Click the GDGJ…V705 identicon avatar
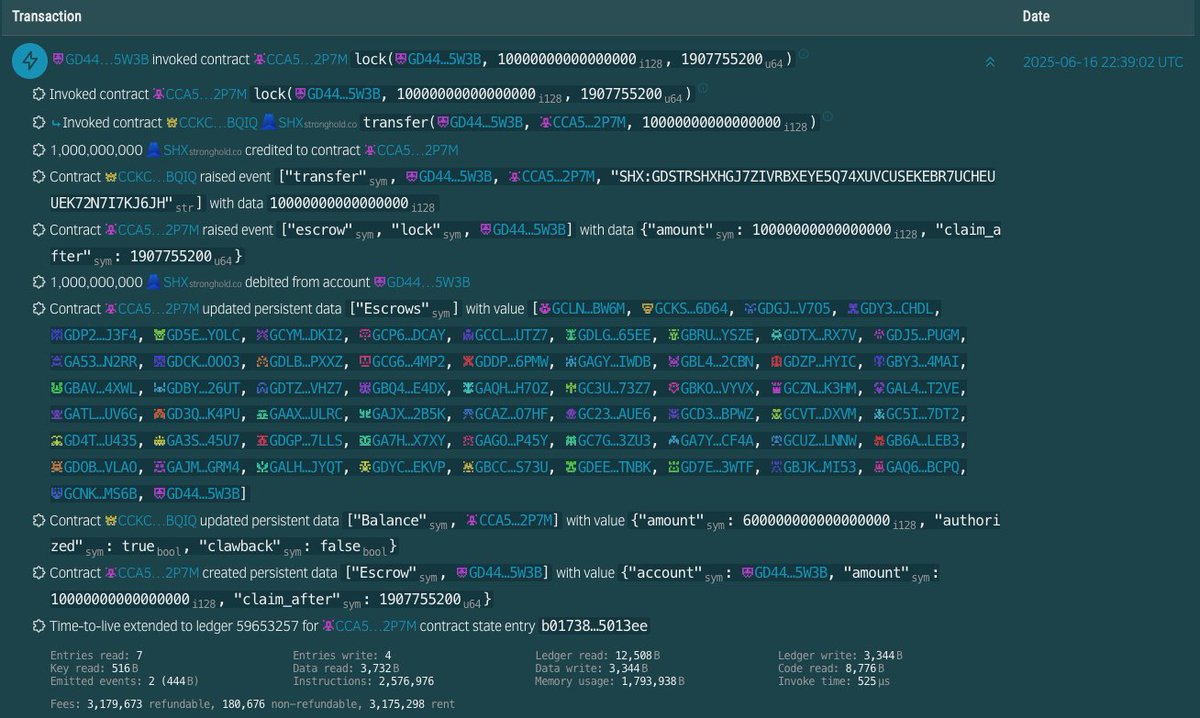 (x=750, y=308)
